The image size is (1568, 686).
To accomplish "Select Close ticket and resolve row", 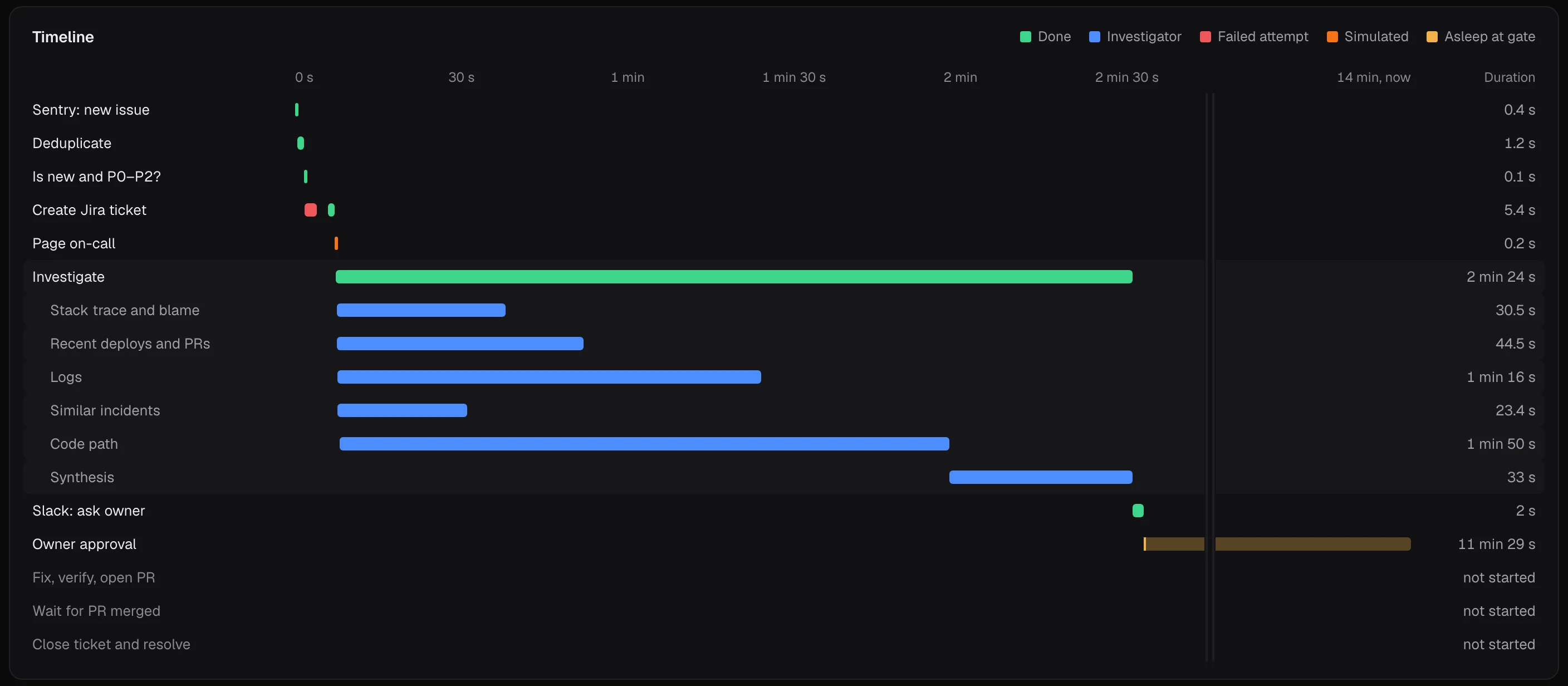I will (784, 645).
